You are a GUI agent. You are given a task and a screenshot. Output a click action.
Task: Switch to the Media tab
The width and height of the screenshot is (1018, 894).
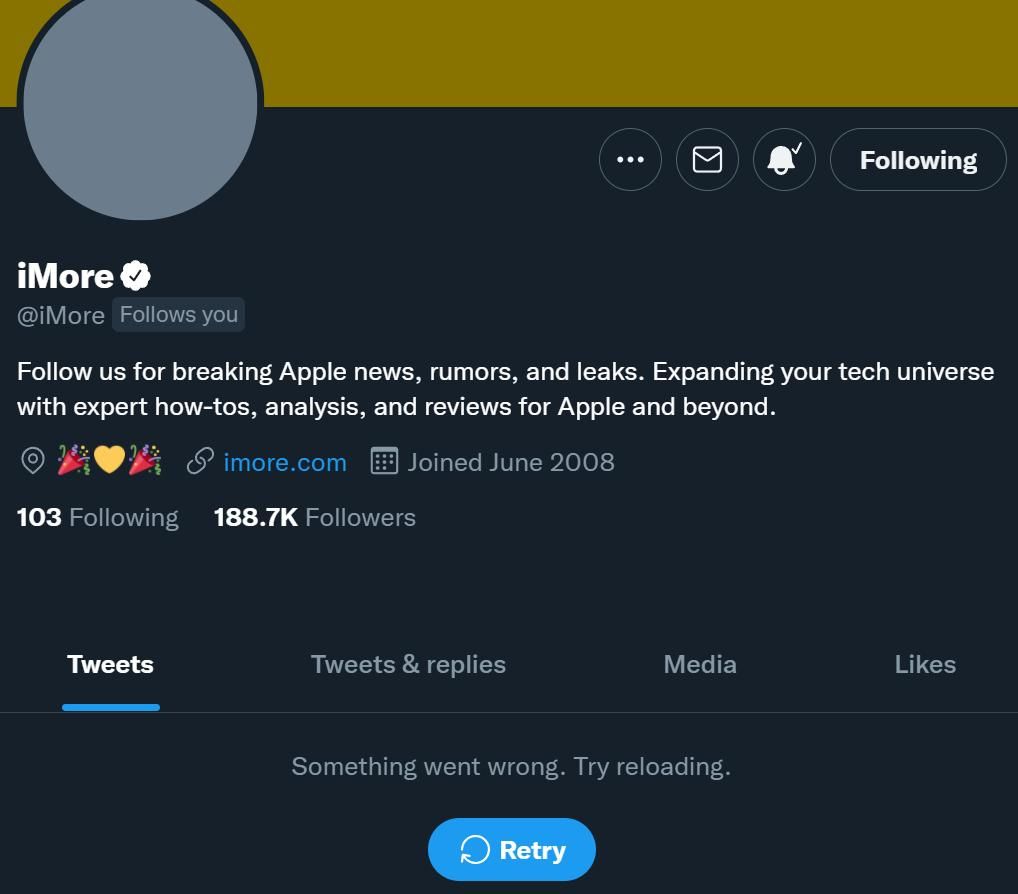699,663
